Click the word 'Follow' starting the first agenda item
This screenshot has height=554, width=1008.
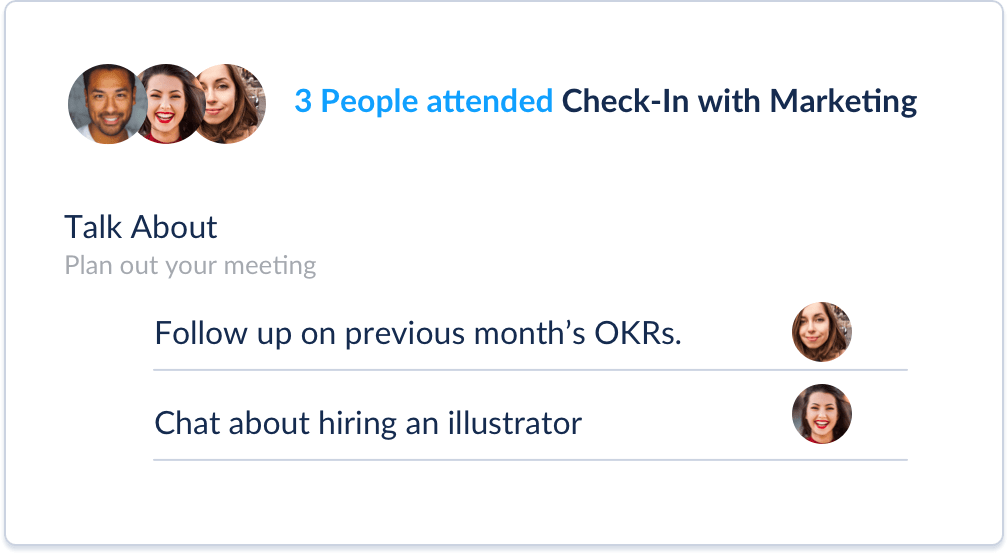201,334
